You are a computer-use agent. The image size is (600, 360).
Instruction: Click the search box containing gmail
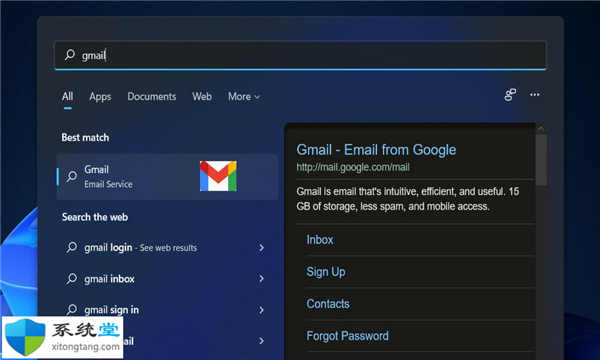click(300, 55)
